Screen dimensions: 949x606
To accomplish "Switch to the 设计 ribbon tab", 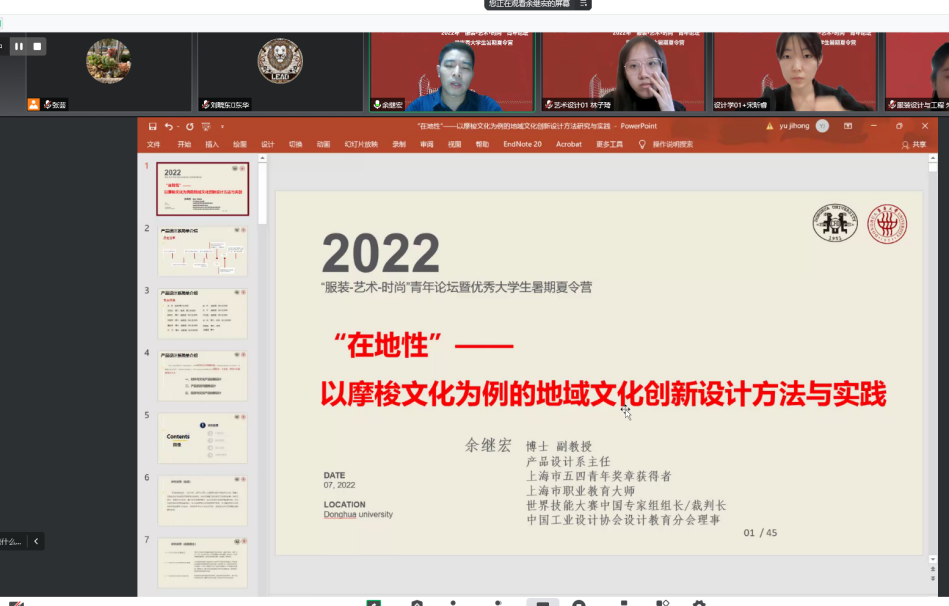I will coord(267,144).
